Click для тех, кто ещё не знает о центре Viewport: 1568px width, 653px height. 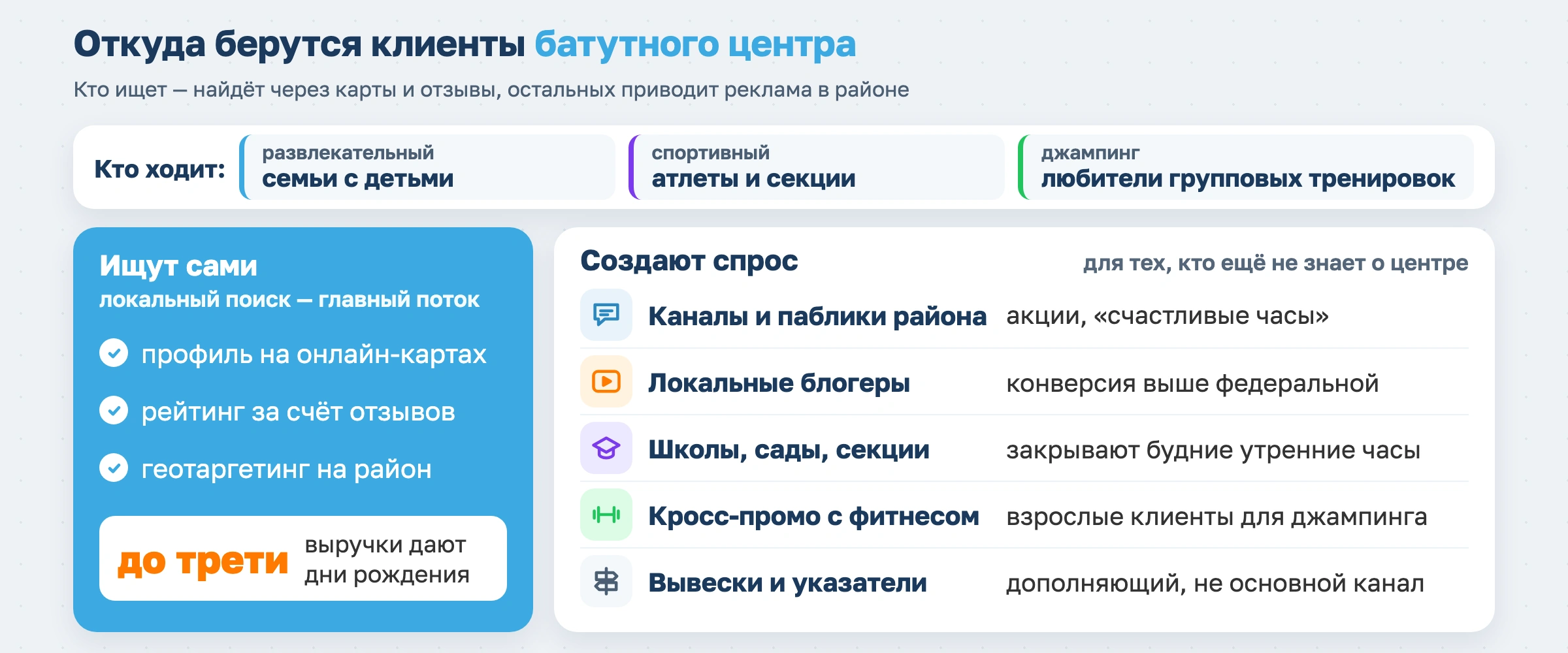[1275, 263]
